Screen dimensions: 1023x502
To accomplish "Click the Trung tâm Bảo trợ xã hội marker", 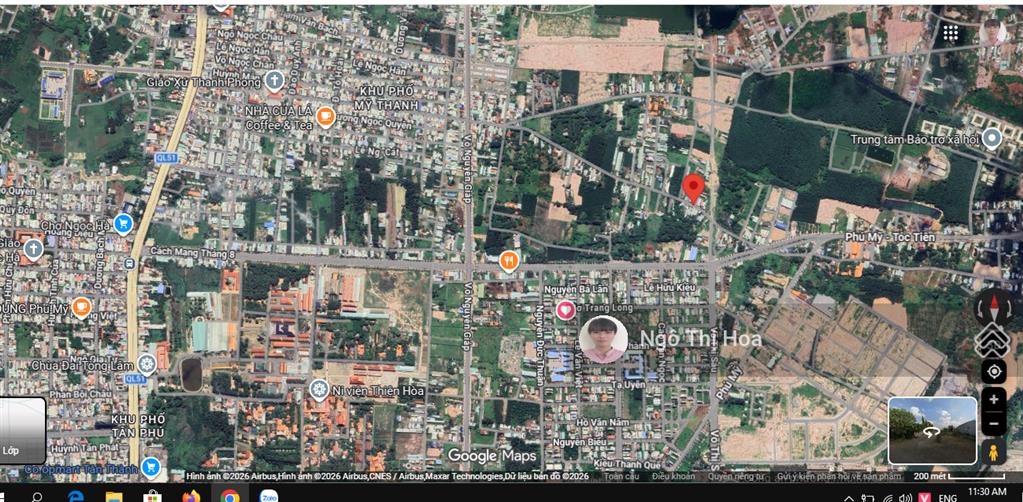I will pos(992,139).
